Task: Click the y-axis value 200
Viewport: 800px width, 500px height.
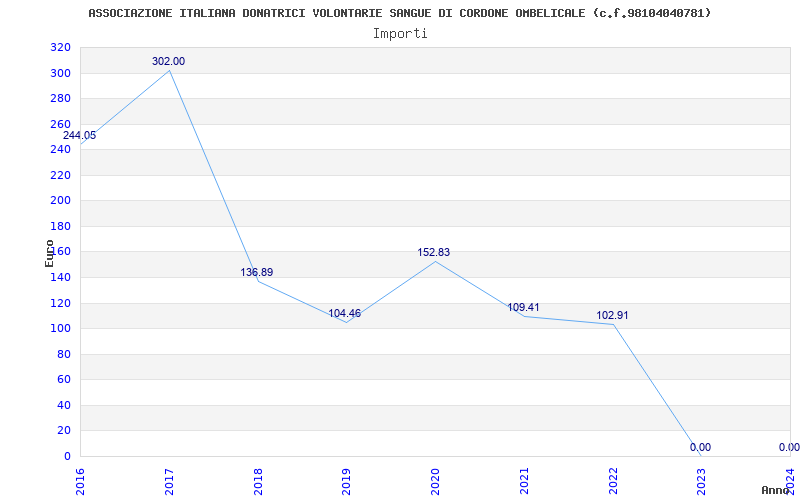Action: 61,201
